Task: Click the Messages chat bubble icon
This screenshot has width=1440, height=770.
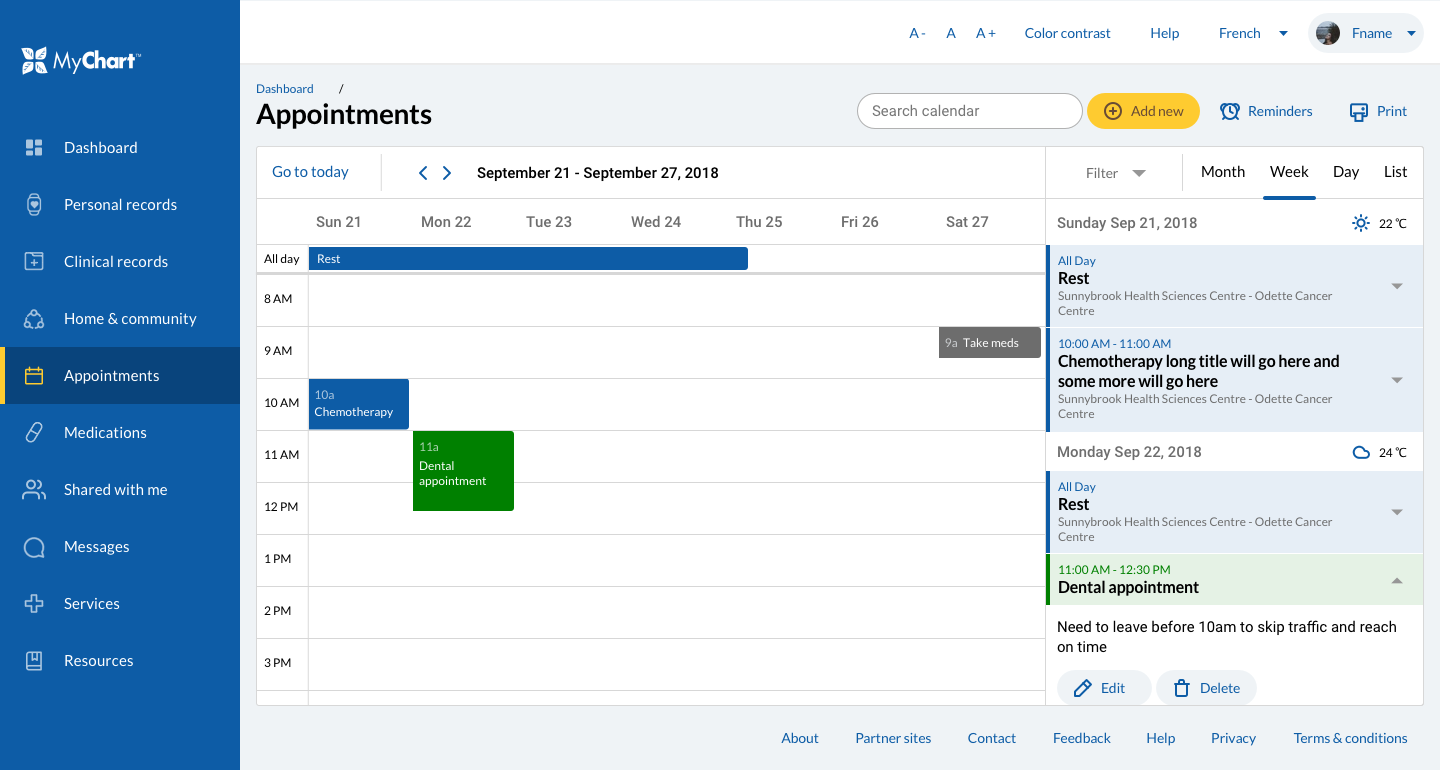Action: 34,547
